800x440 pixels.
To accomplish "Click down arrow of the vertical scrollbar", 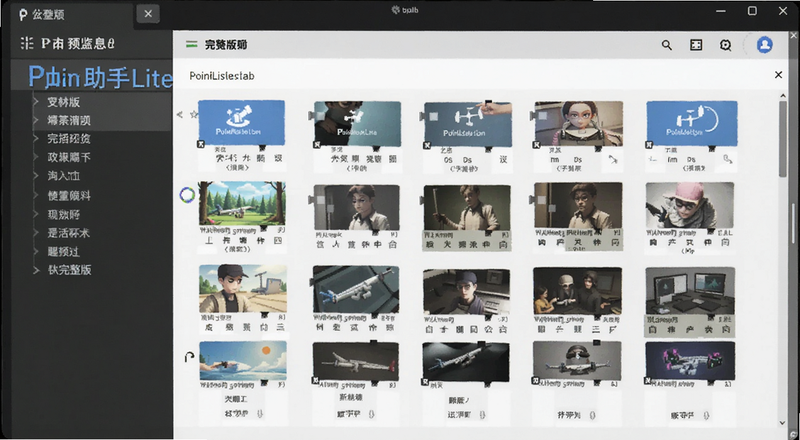I will coord(783,423).
